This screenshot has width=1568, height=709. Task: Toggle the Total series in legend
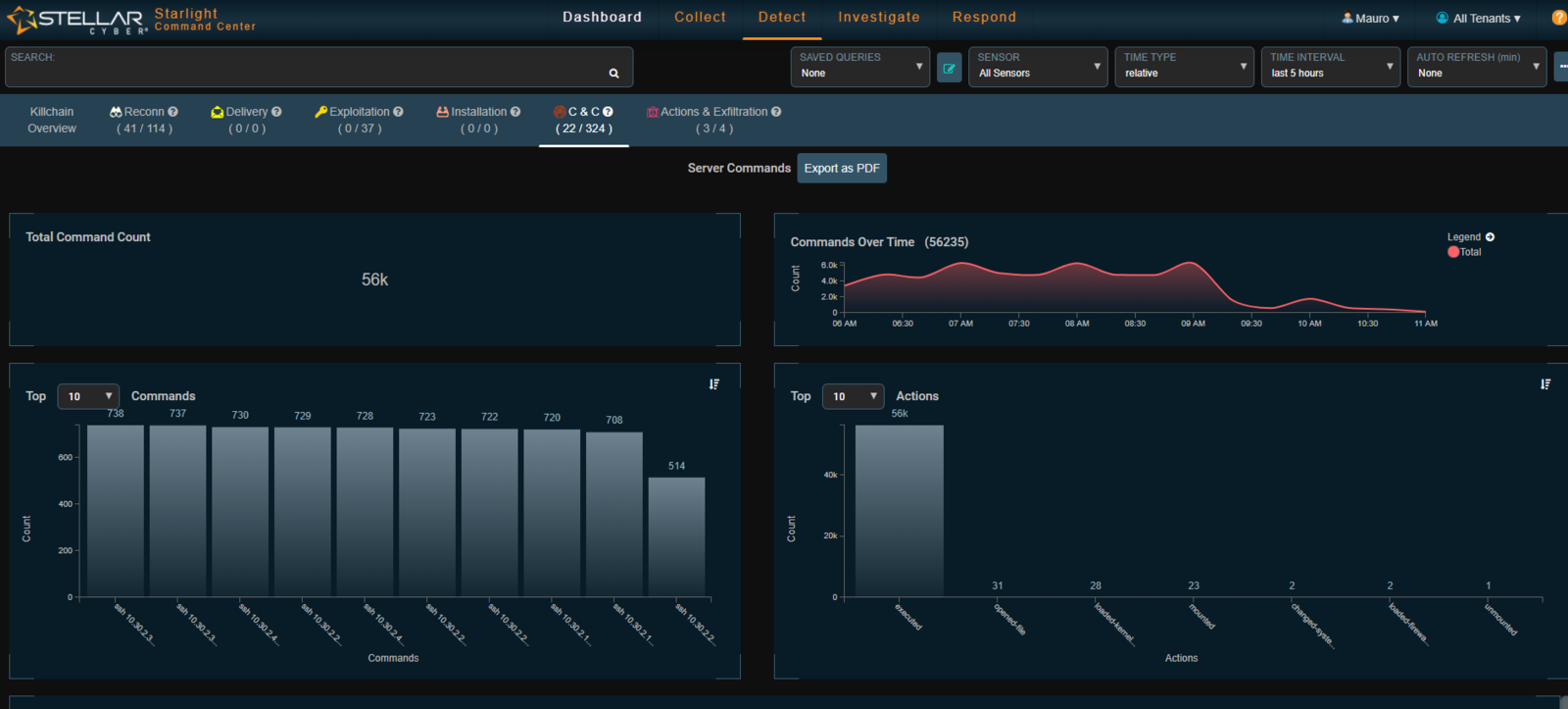tap(1464, 252)
